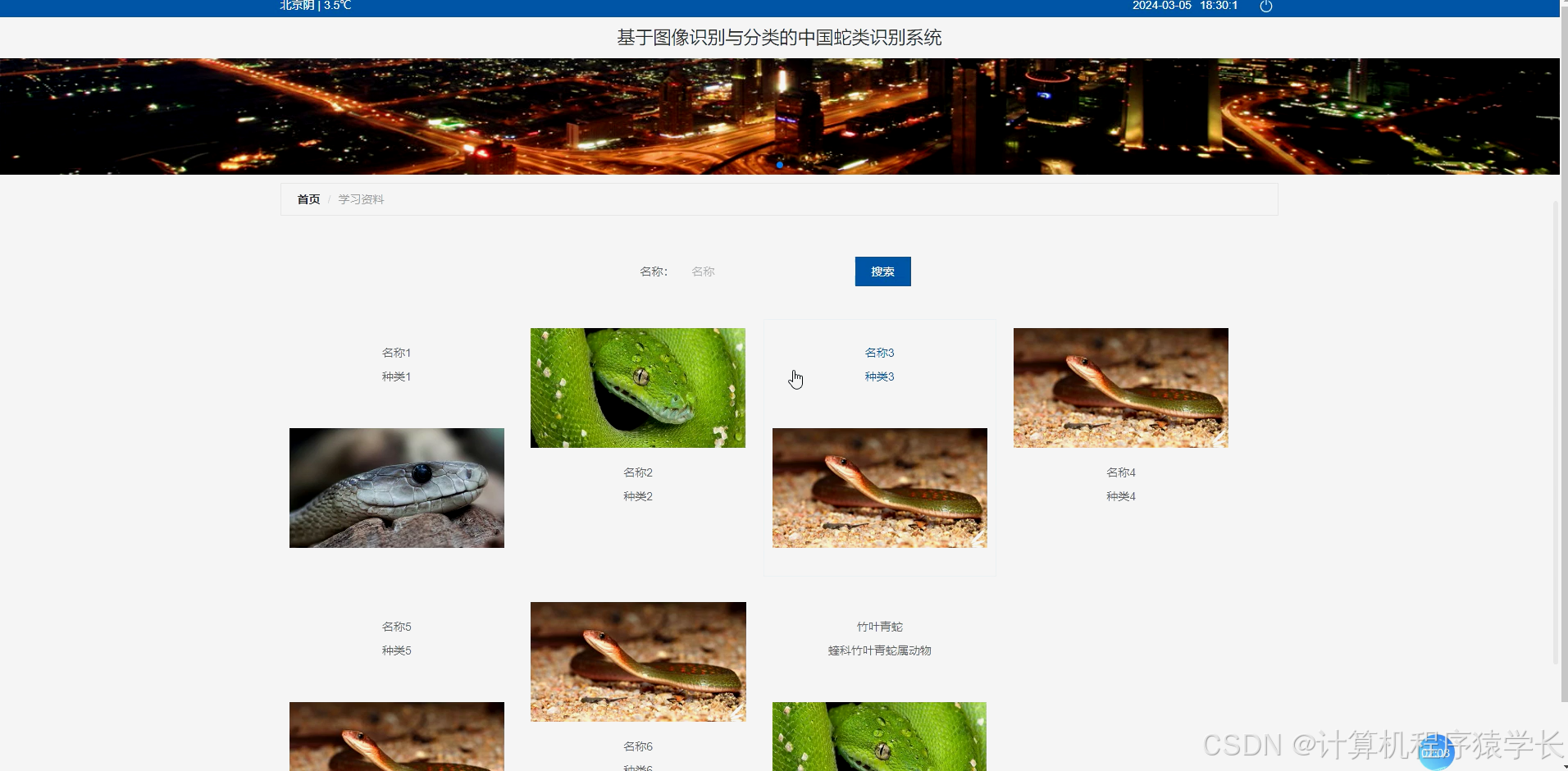1568x771 pixels.
Task: Open the sand snake photo under 名称3
Action: (x=880, y=488)
